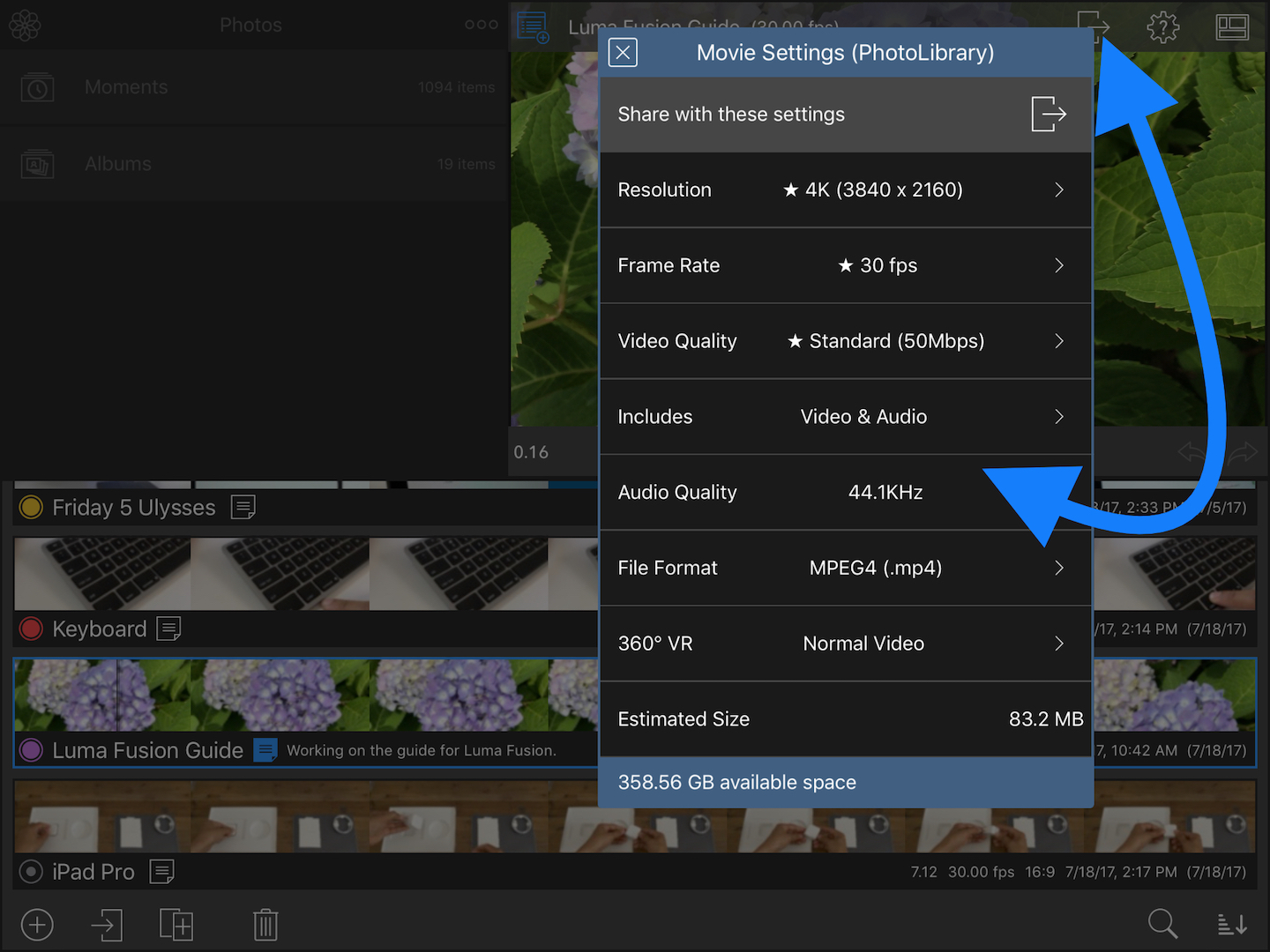1270x952 pixels.
Task: Duplicate a project using the copy icon
Action: click(176, 925)
